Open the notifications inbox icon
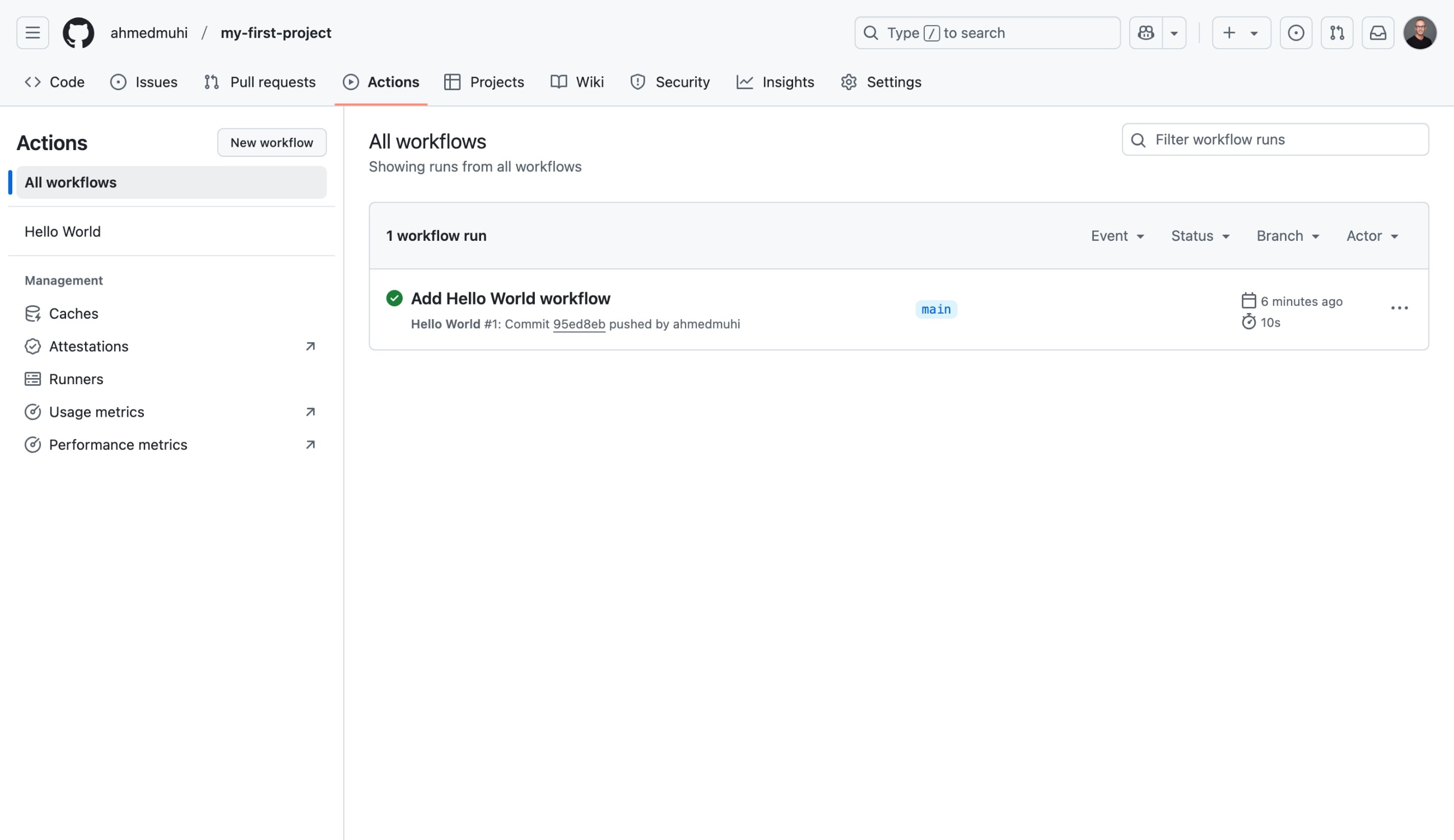The height and width of the screenshot is (840, 1454). click(1378, 33)
